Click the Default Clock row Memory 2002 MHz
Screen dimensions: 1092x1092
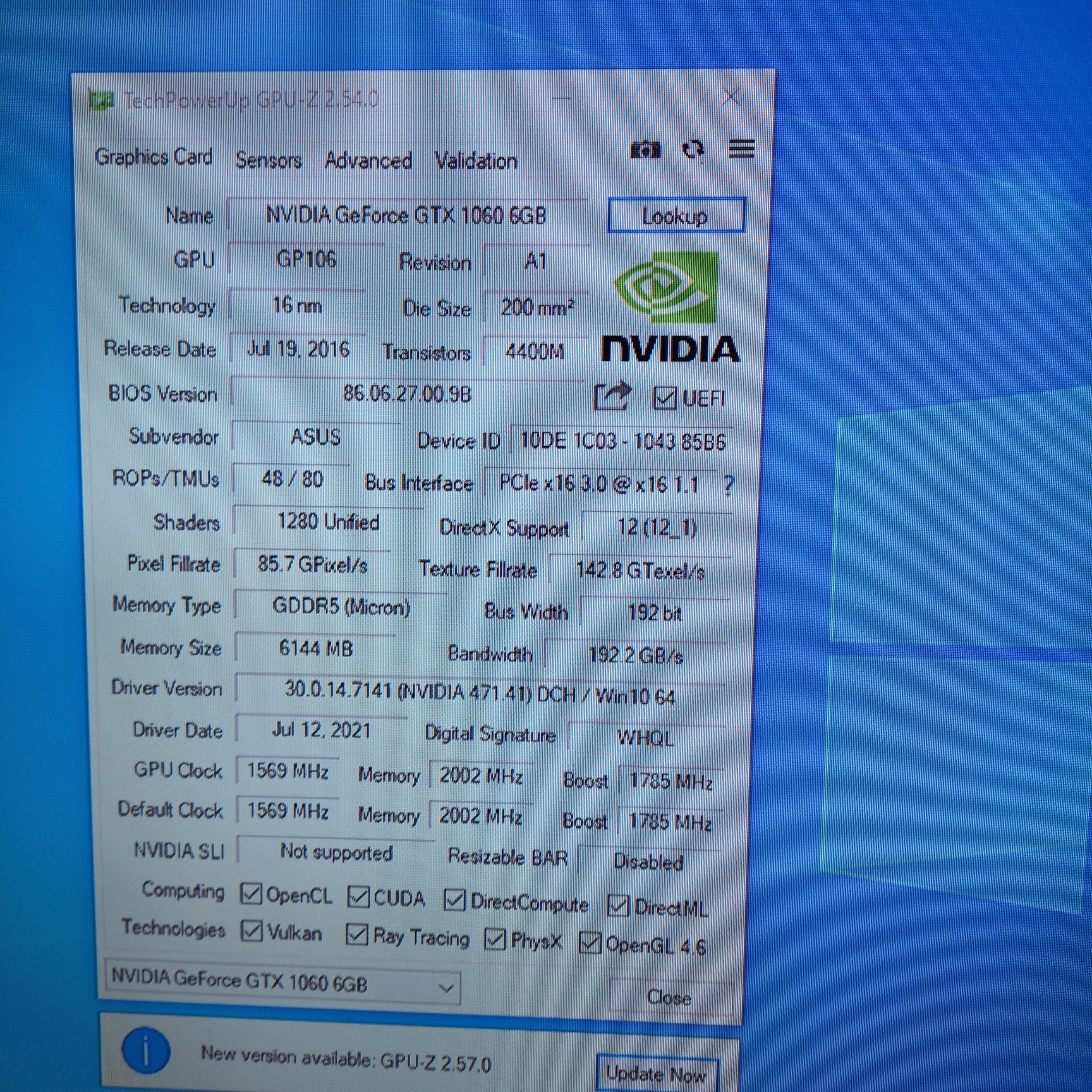coord(480,816)
